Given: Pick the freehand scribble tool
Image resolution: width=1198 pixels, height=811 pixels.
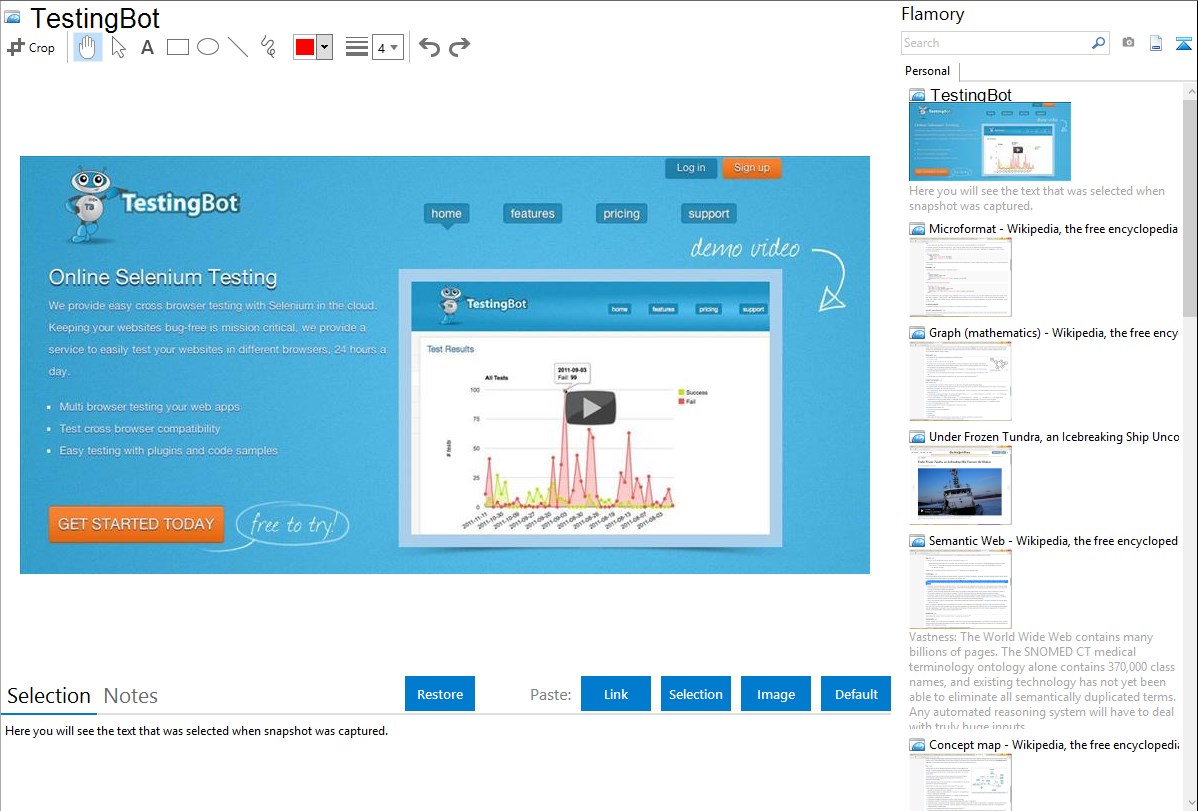Looking at the screenshot, I should (268, 47).
